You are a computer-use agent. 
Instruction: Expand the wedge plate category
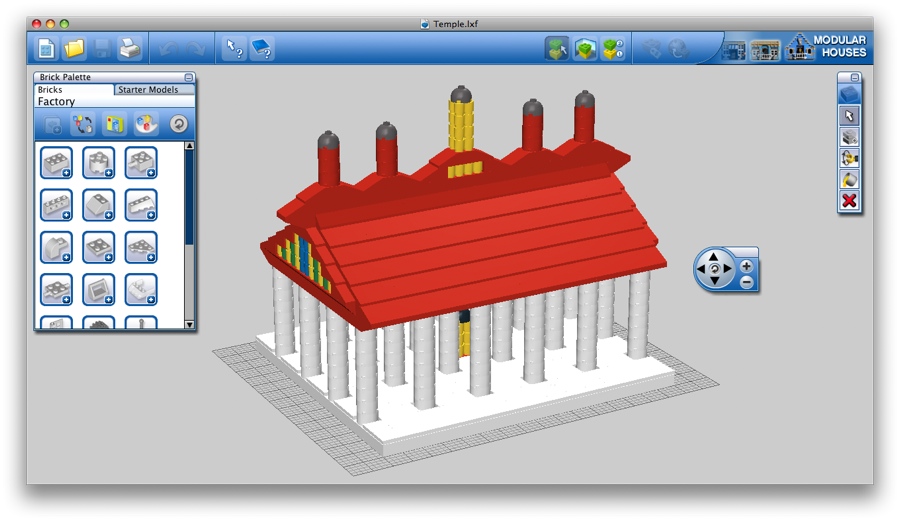(x=141, y=247)
